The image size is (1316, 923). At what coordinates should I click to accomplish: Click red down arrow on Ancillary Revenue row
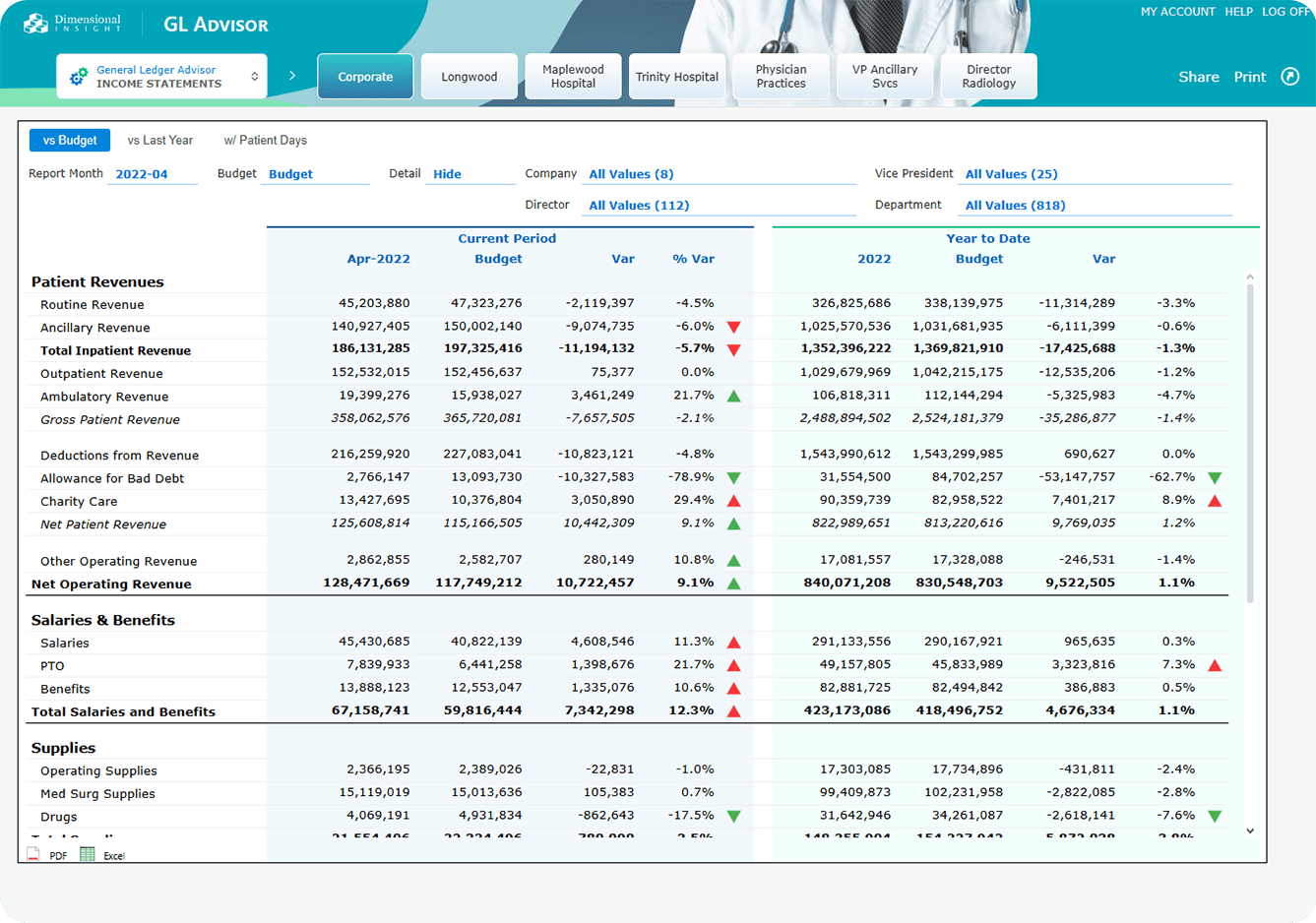point(733,327)
